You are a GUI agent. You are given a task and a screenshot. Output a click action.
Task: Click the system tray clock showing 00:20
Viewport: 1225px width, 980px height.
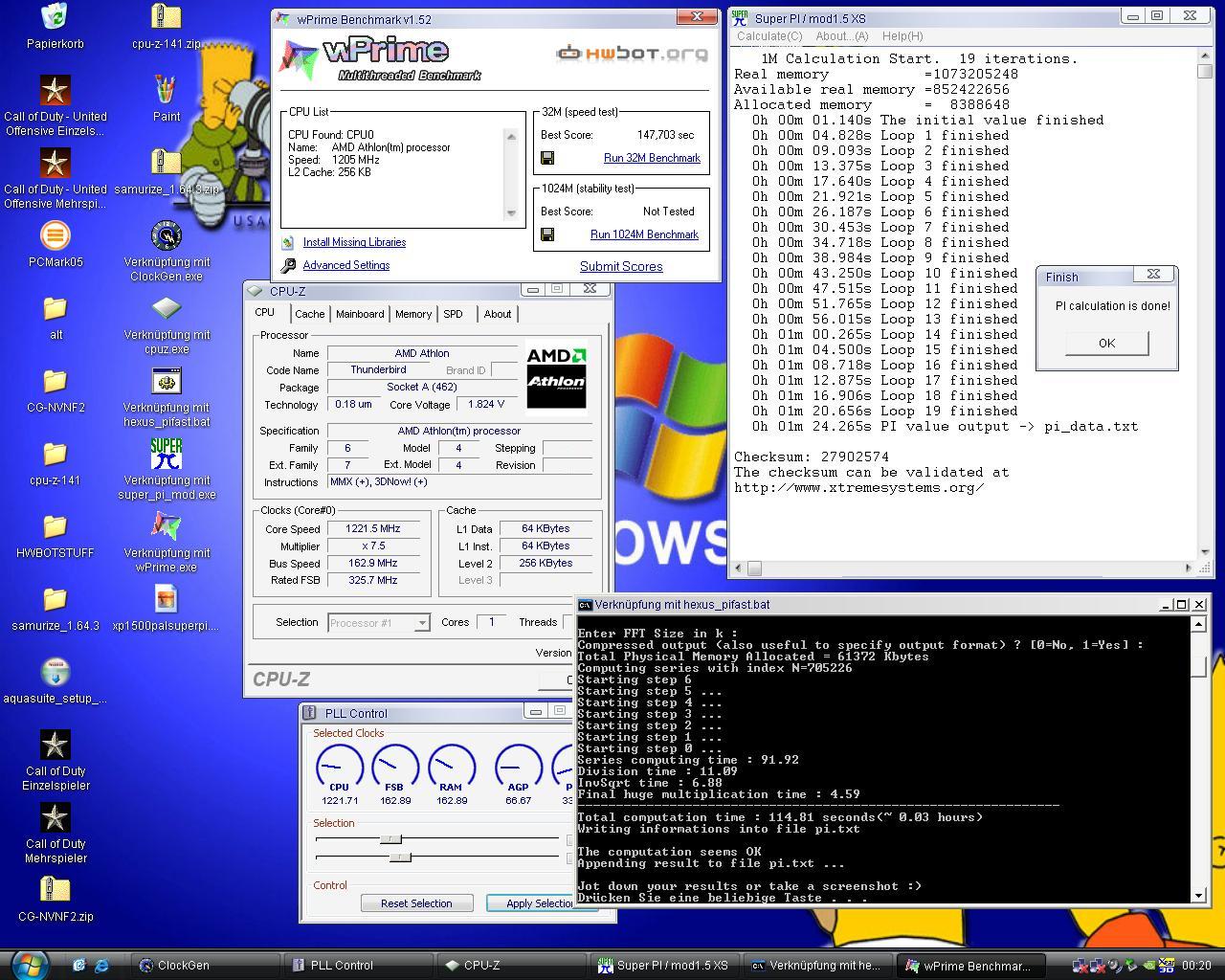1196,966
